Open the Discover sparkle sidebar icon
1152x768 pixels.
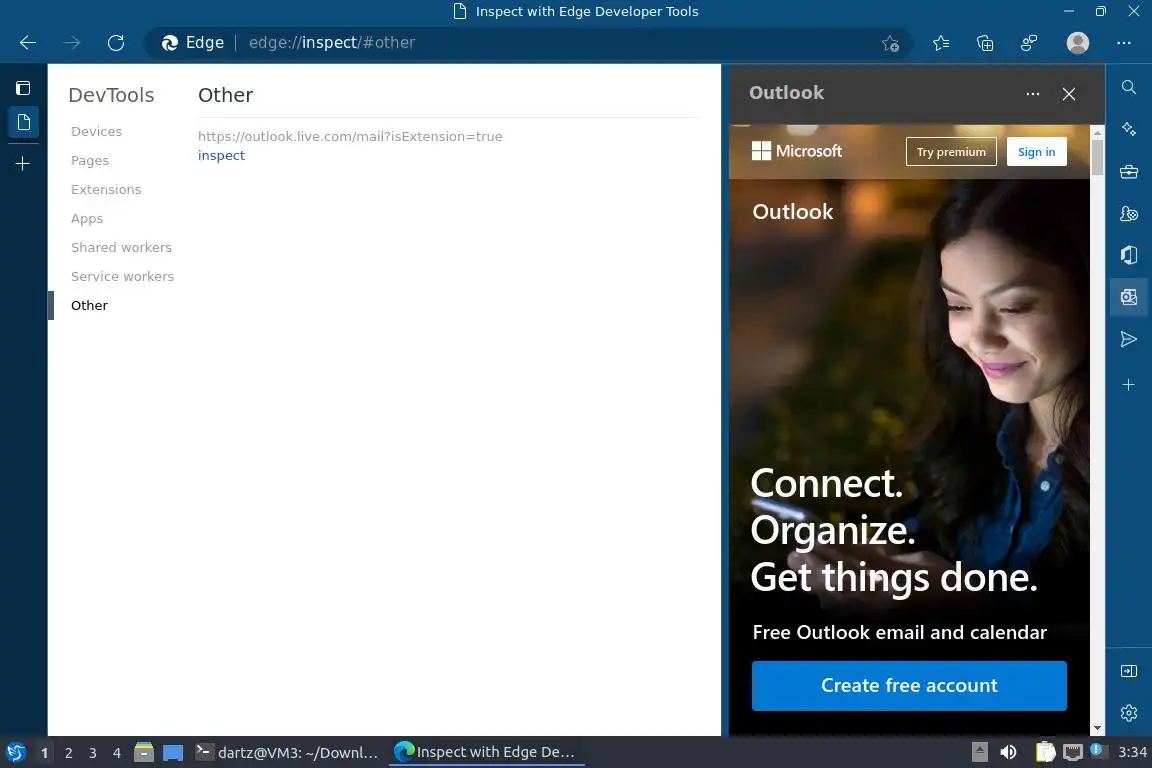pyautogui.click(x=1129, y=129)
